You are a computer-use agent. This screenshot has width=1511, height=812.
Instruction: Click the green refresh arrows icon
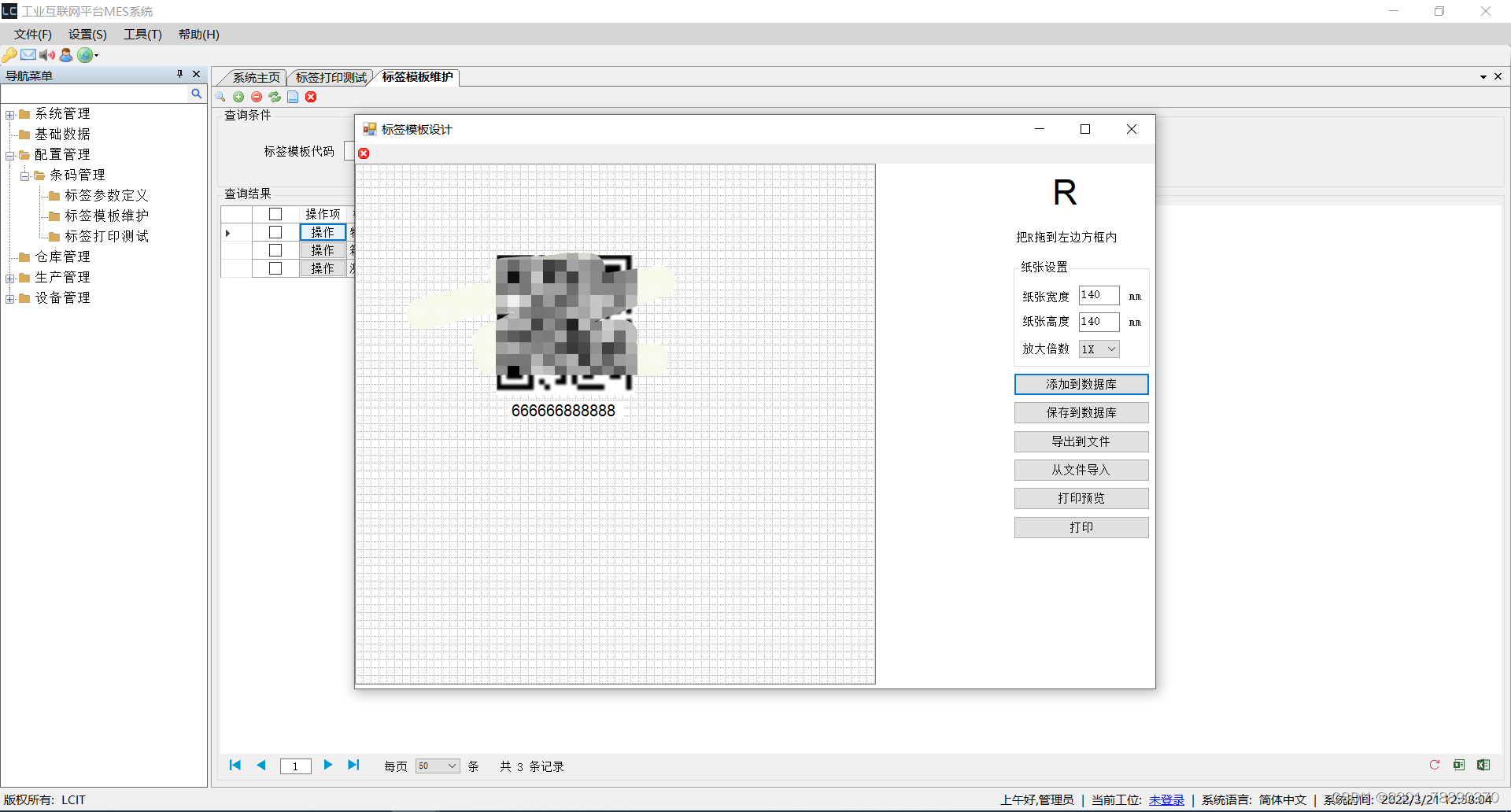tap(275, 97)
